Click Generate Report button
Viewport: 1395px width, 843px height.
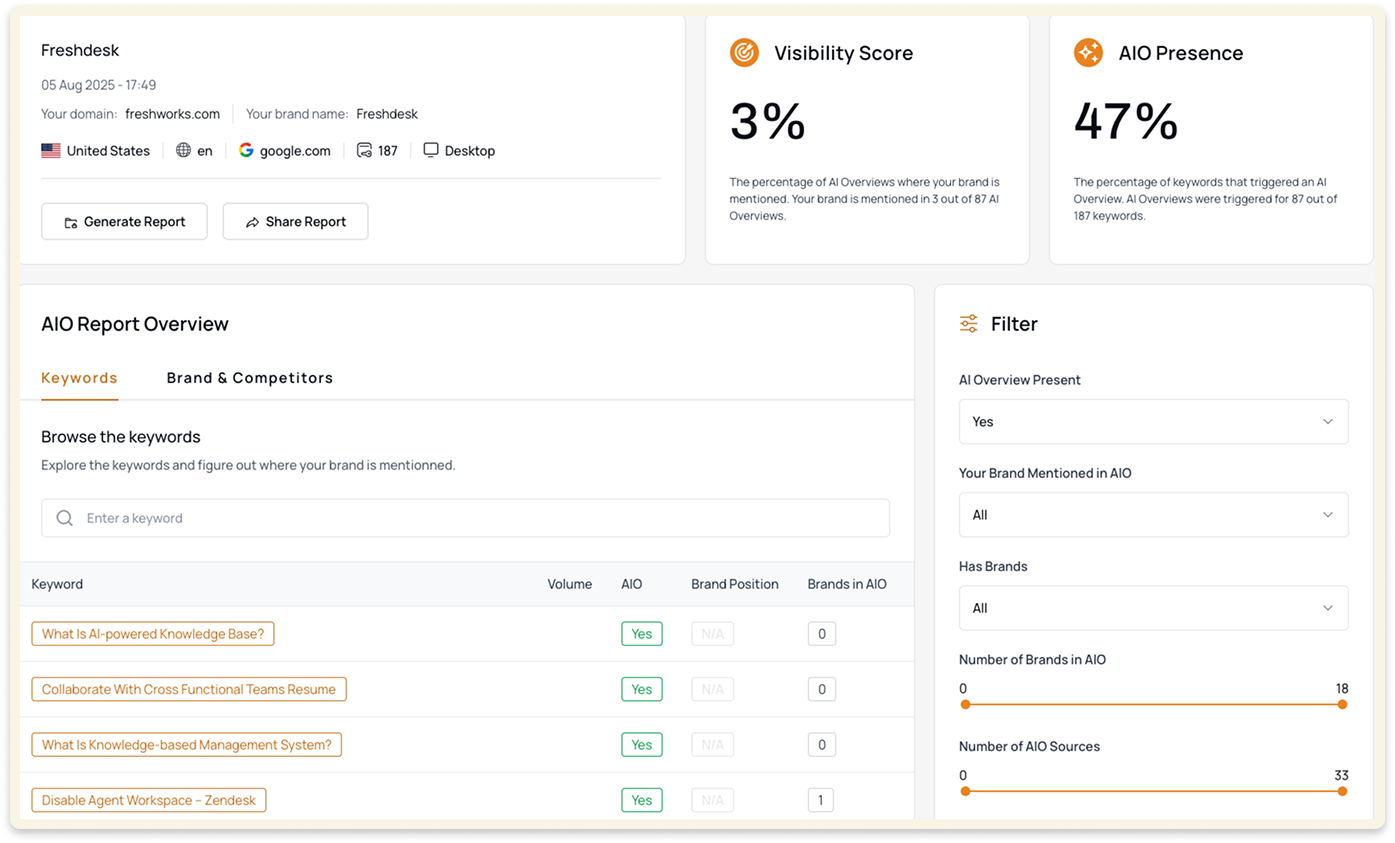coord(124,222)
